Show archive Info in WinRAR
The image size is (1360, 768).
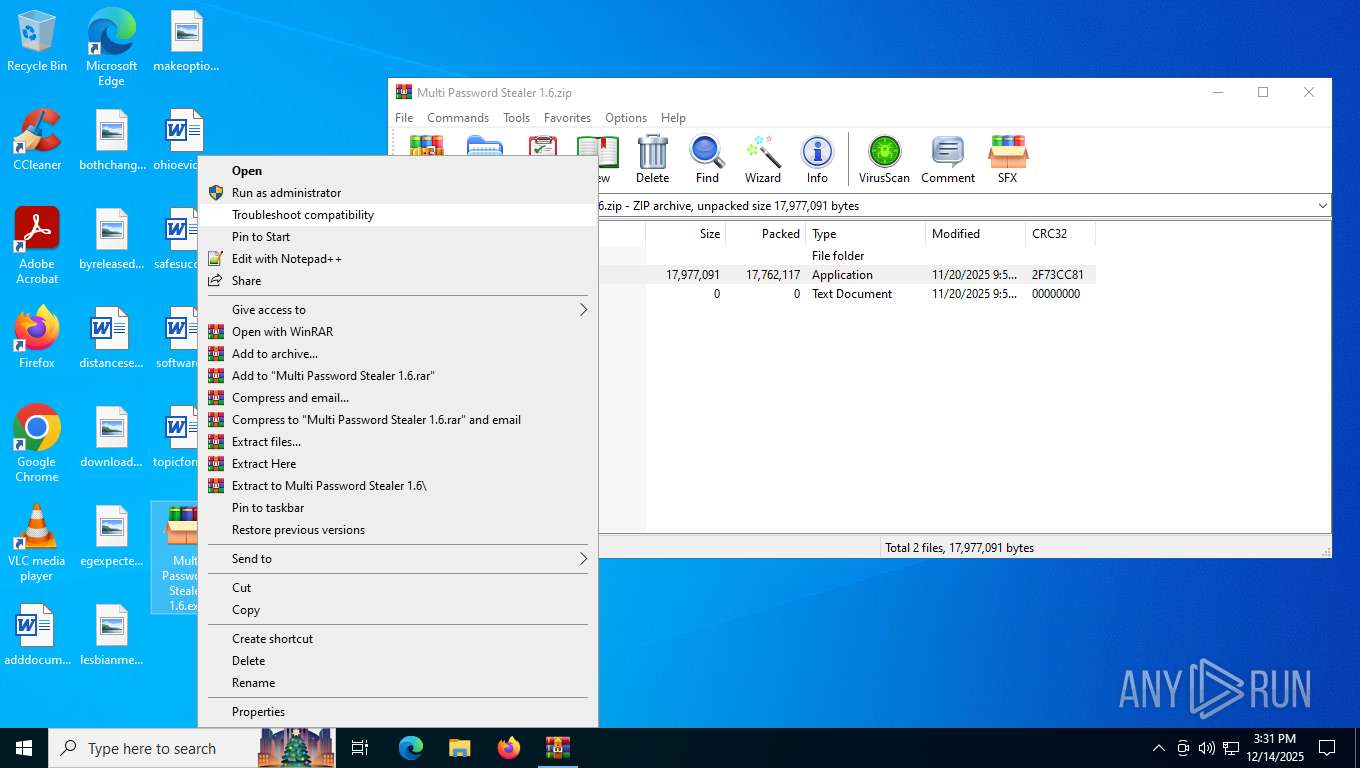[817, 160]
